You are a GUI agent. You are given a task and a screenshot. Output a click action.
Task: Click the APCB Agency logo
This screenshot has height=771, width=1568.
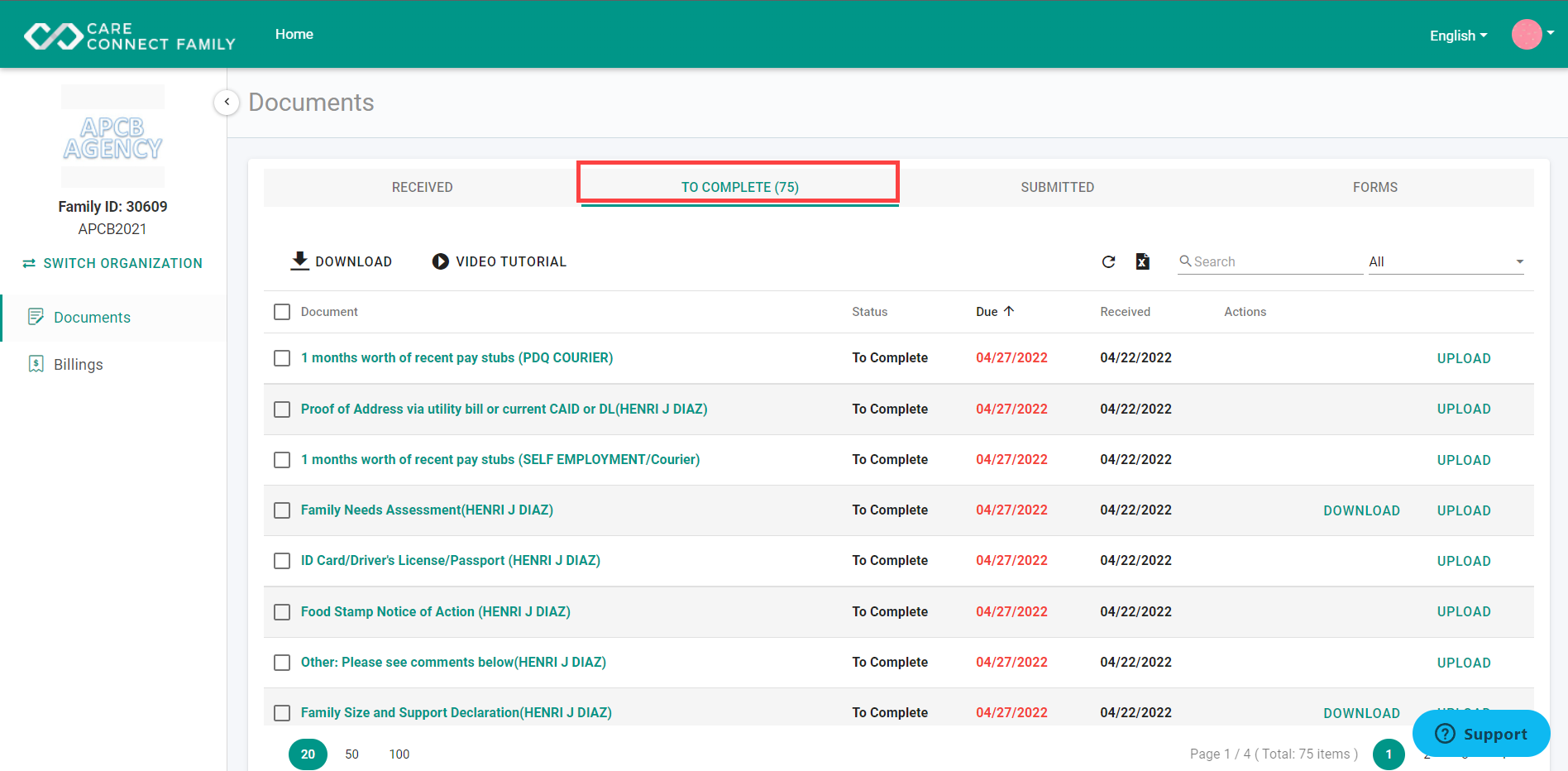[x=112, y=137]
